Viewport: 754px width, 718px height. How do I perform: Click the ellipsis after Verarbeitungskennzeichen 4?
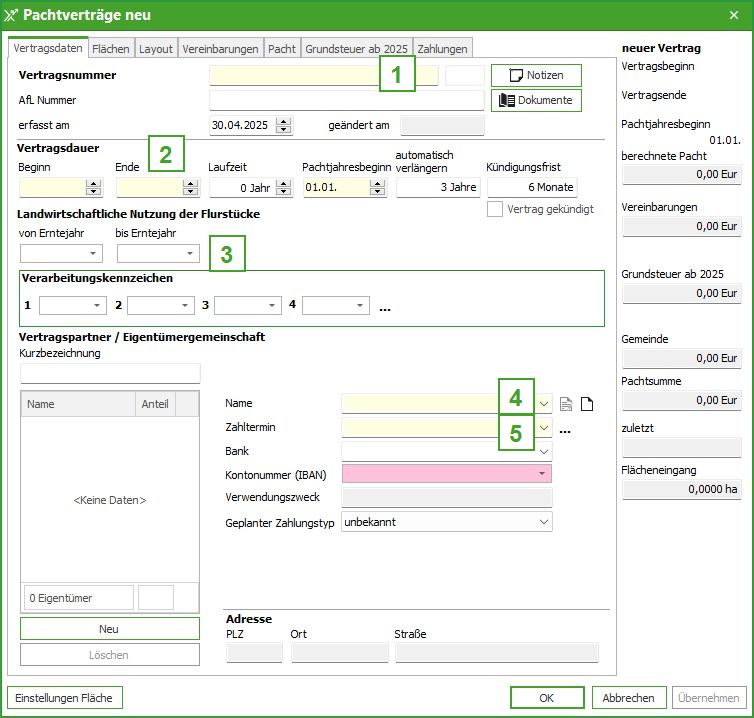tap(385, 307)
